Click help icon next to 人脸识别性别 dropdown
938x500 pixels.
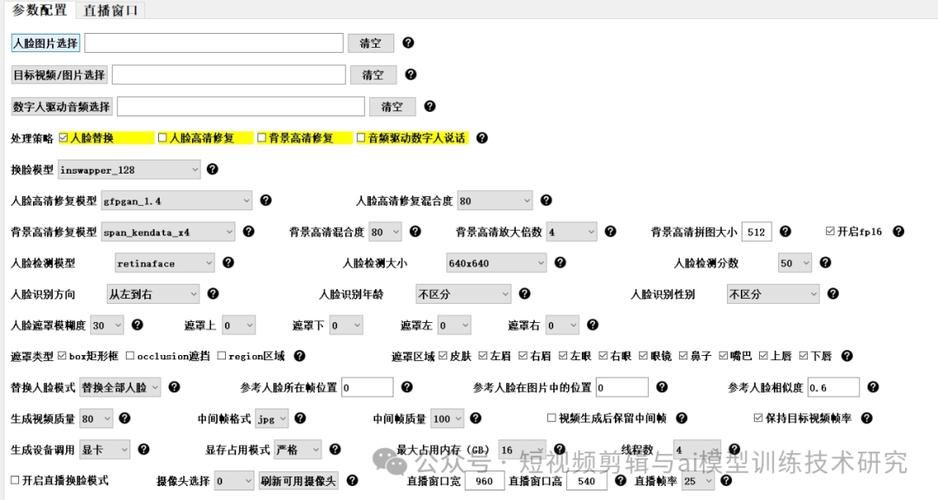pyautogui.click(x=833, y=294)
